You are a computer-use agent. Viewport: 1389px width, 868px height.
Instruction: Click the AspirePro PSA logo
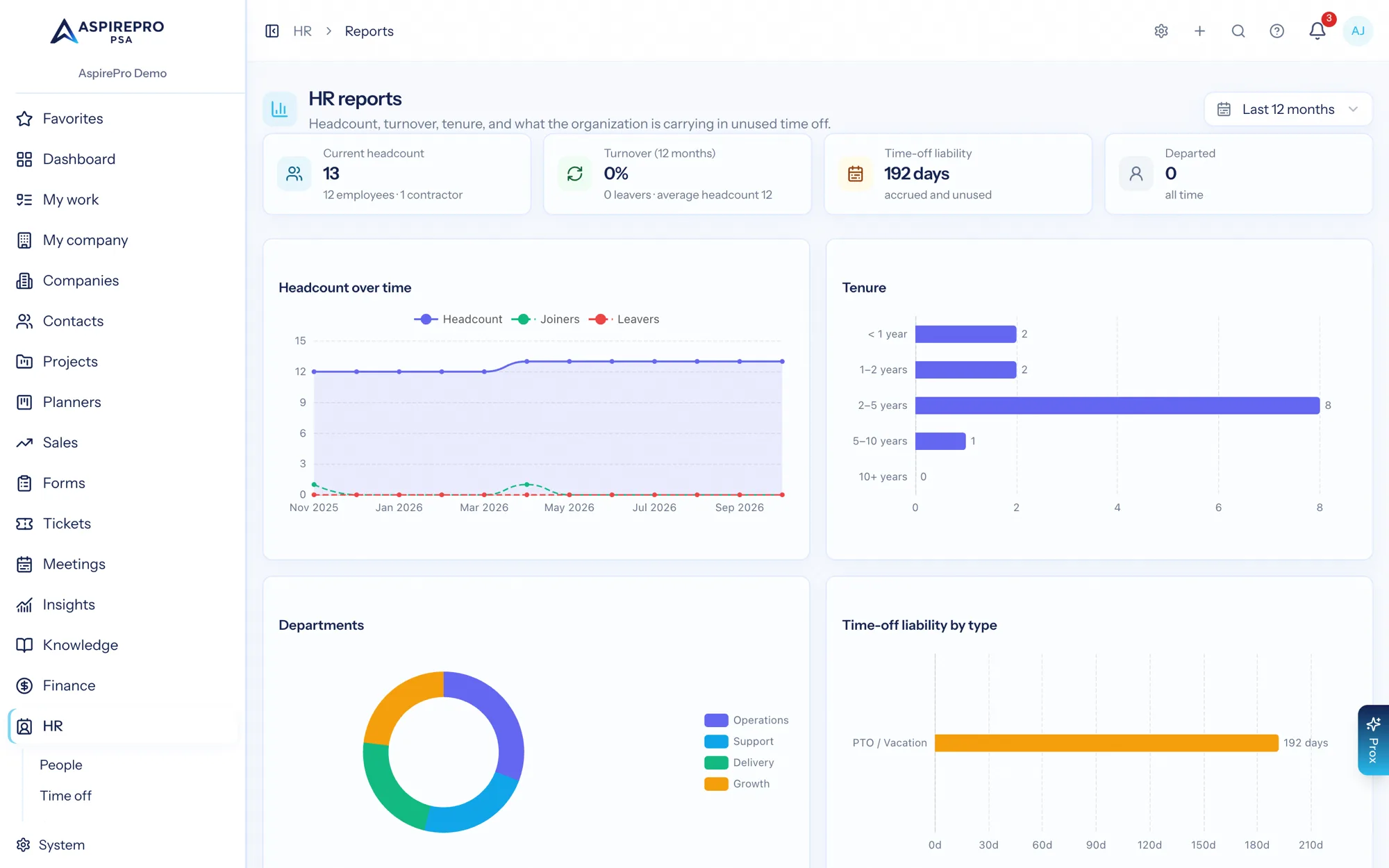tap(108, 31)
